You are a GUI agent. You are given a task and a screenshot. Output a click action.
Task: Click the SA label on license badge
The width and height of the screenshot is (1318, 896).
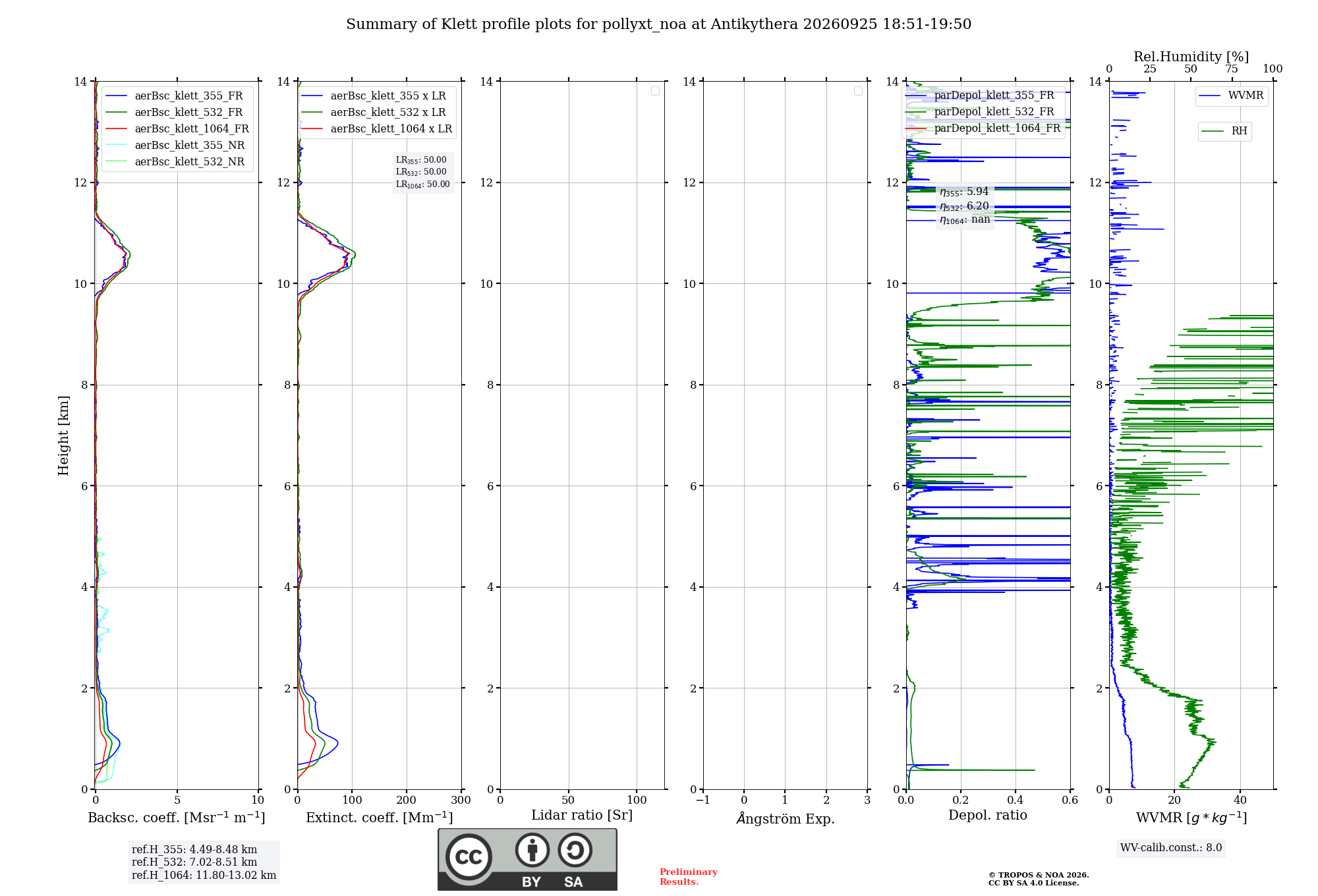[573, 882]
